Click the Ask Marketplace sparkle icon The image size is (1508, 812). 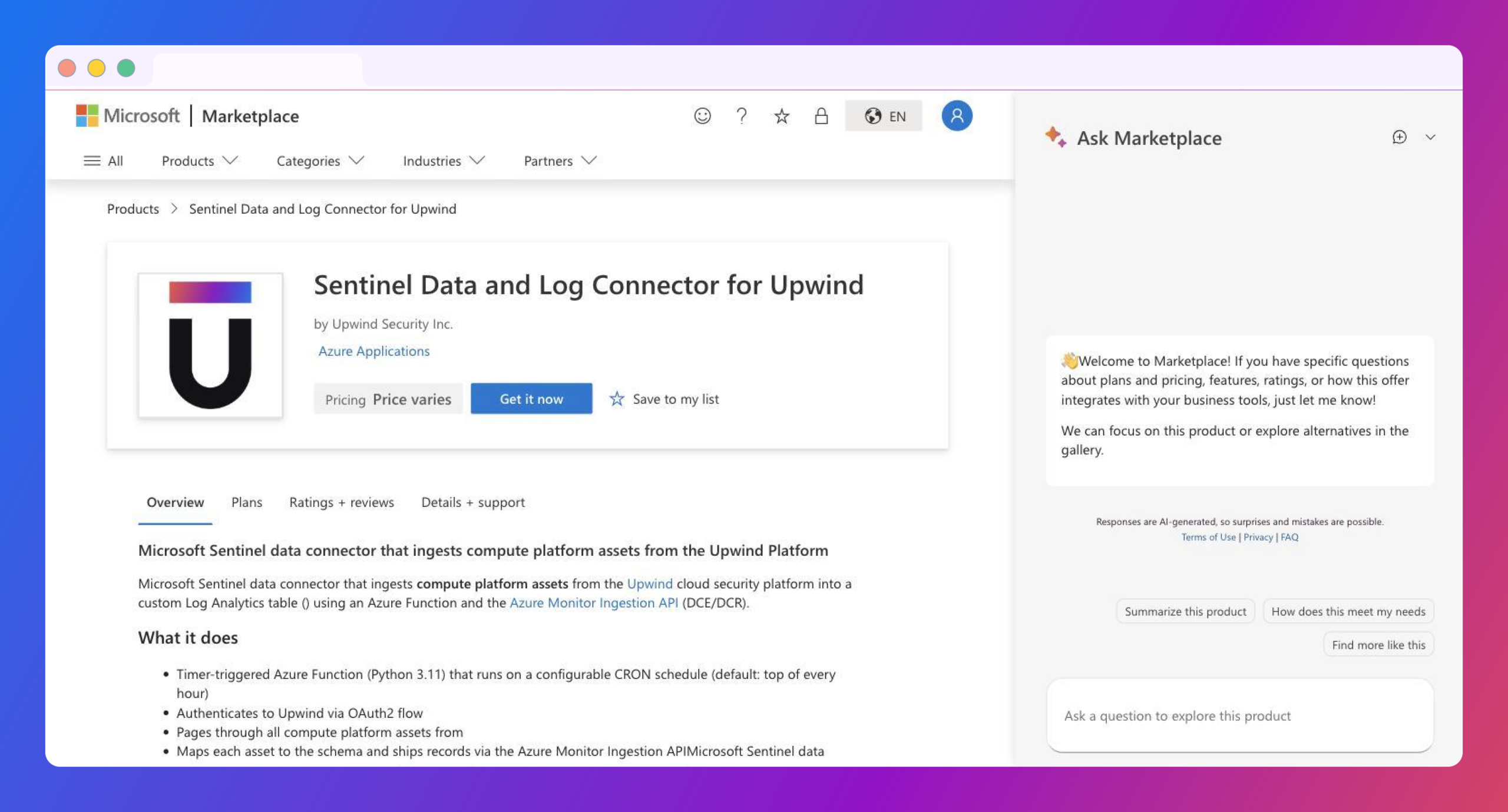(1056, 137)
